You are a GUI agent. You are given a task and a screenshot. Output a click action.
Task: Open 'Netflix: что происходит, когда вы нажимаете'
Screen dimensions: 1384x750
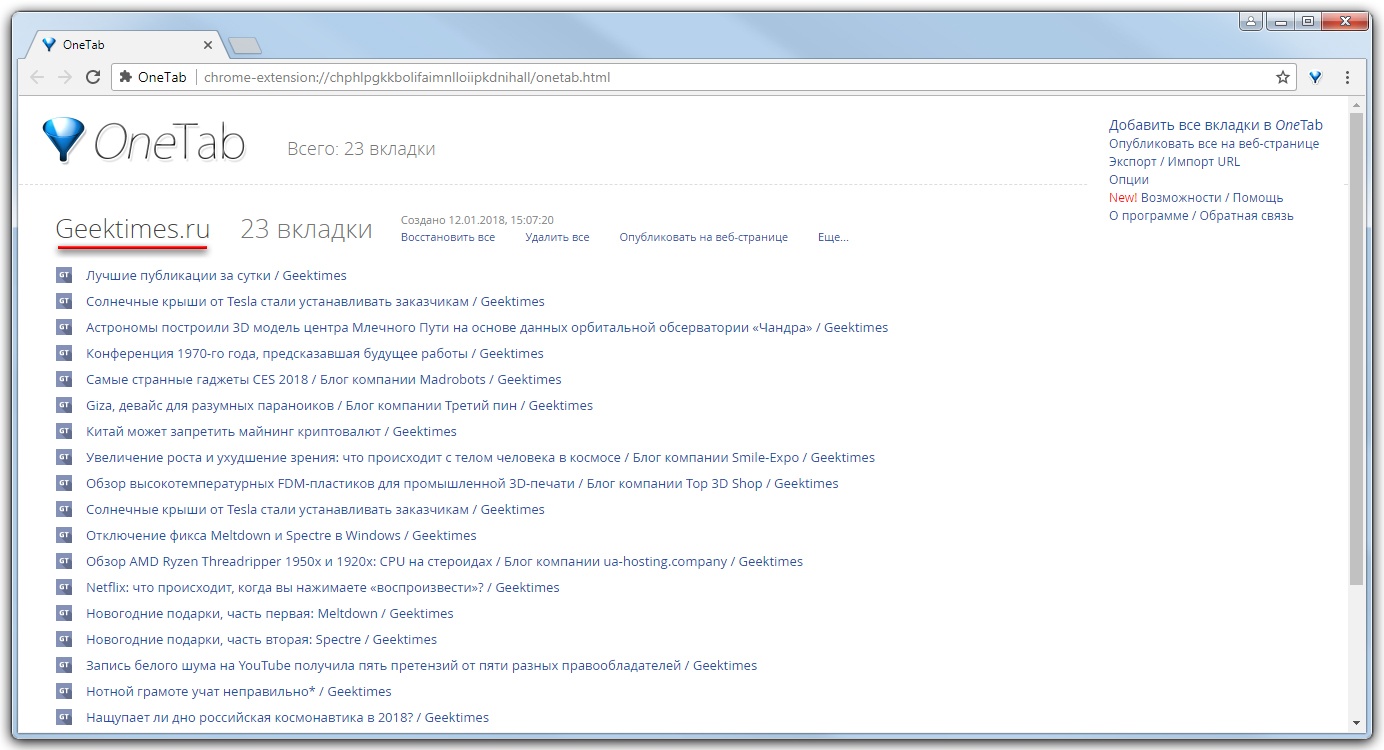[323, 587]
